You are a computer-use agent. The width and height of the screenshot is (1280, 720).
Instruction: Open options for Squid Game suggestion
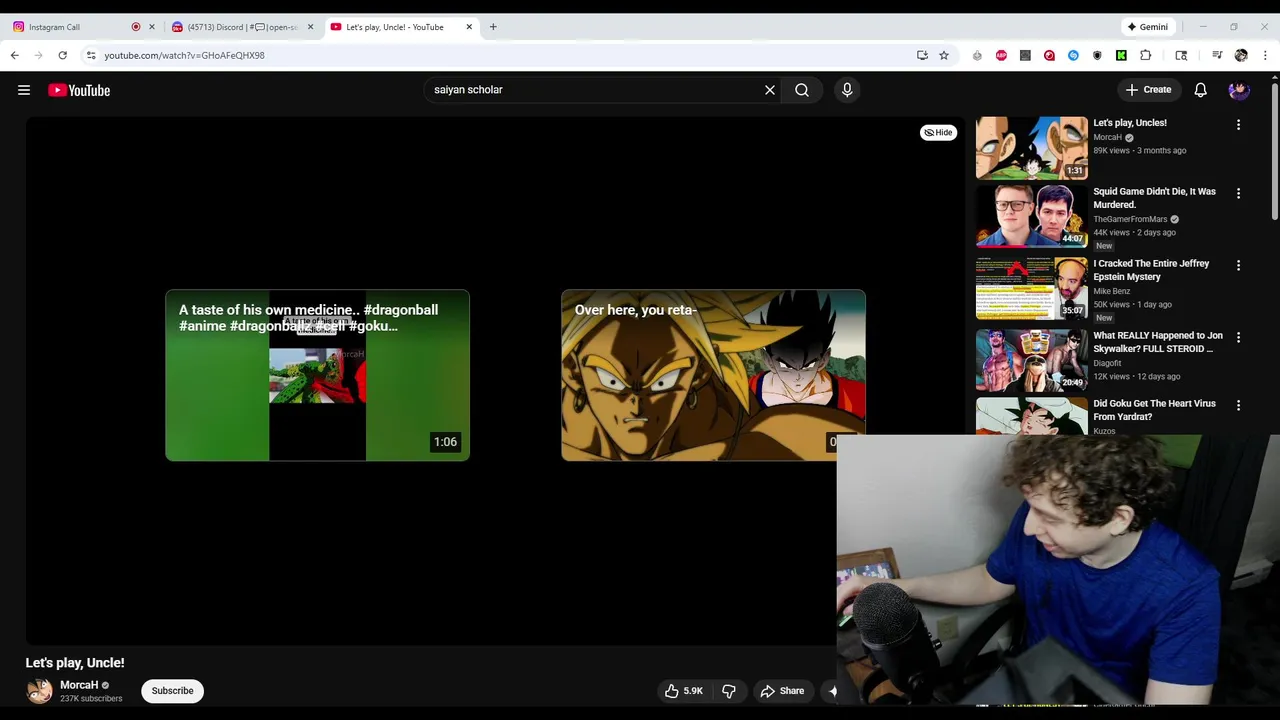pos(1238,193)
